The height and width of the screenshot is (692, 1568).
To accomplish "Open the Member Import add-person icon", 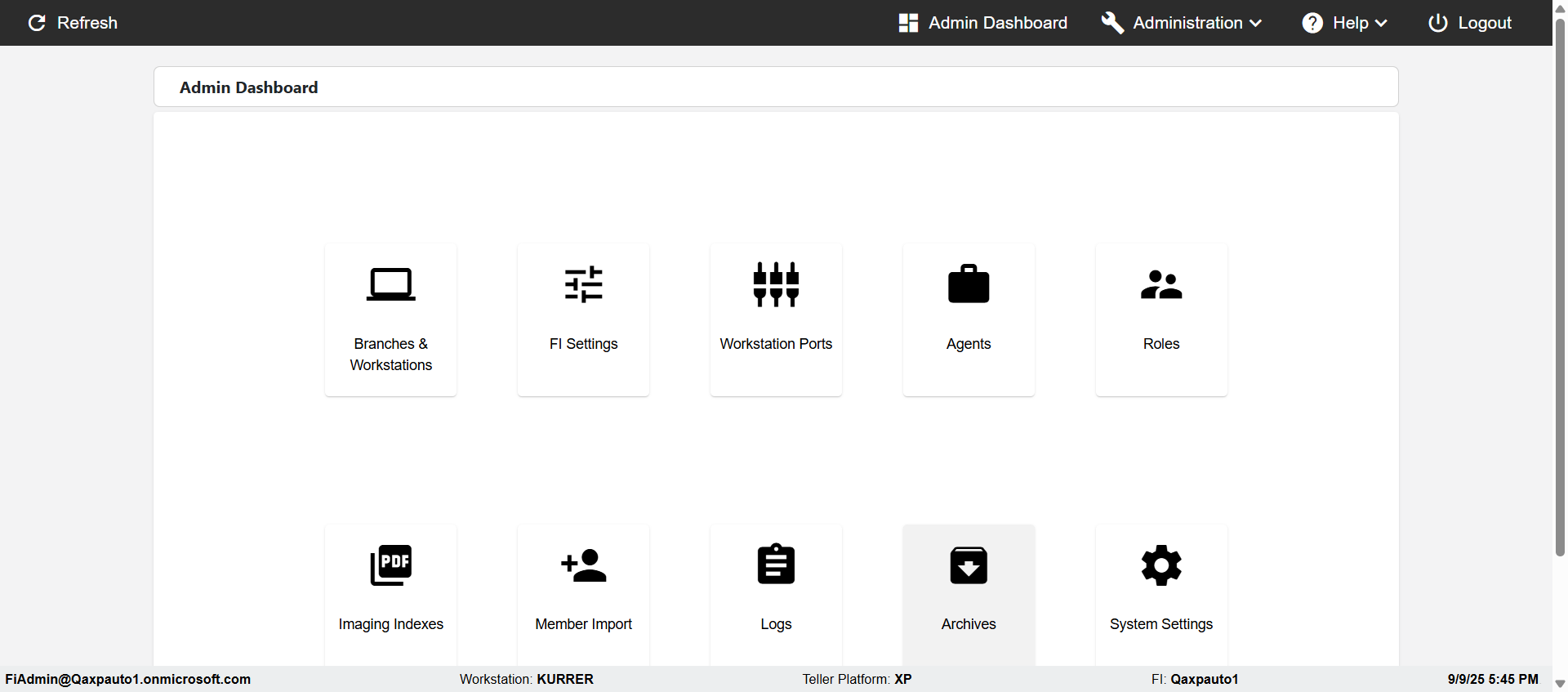I will pos(584,565).
